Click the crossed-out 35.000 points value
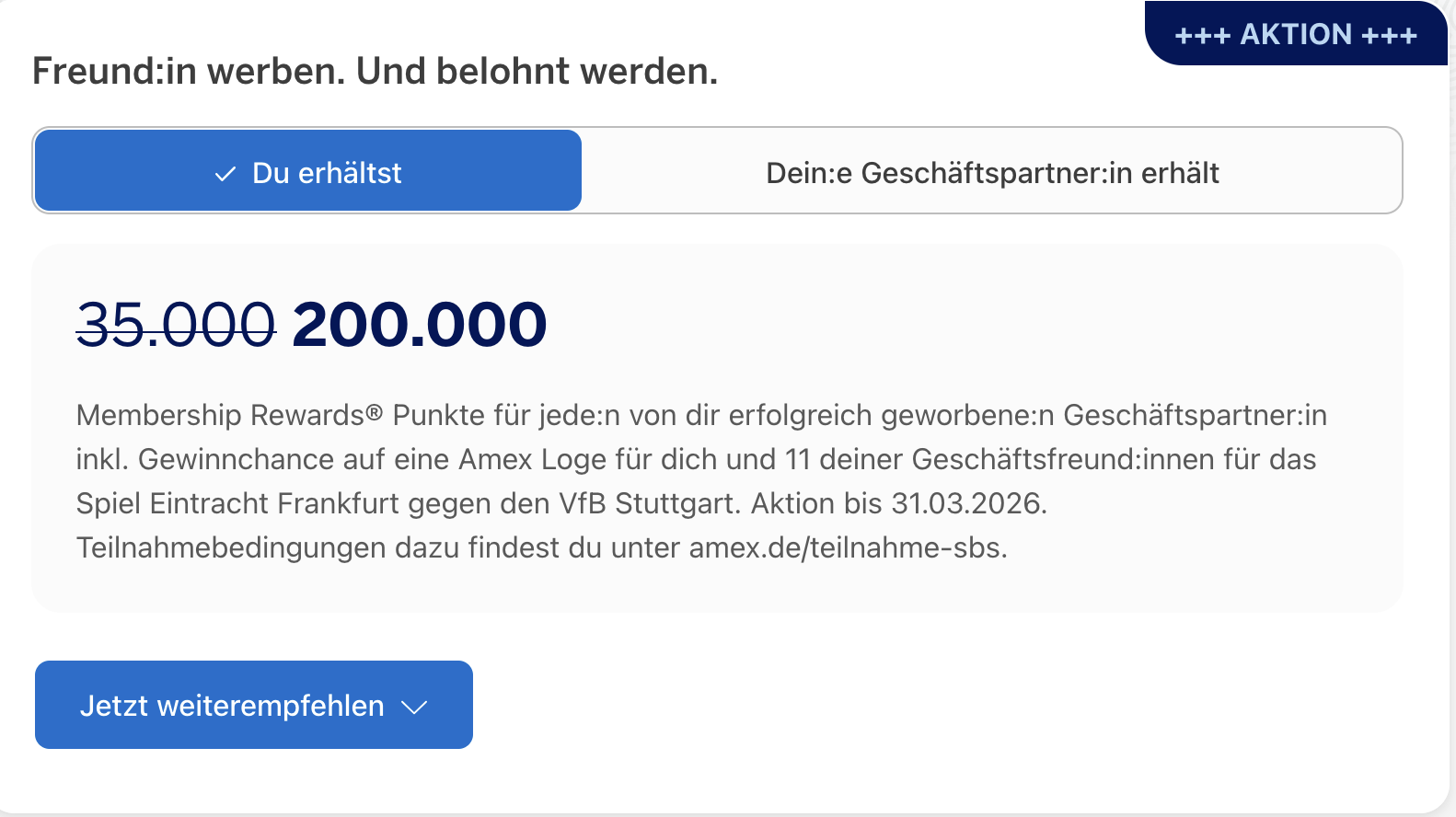This screenshot has height=817, width=1456. click(176, 325)
